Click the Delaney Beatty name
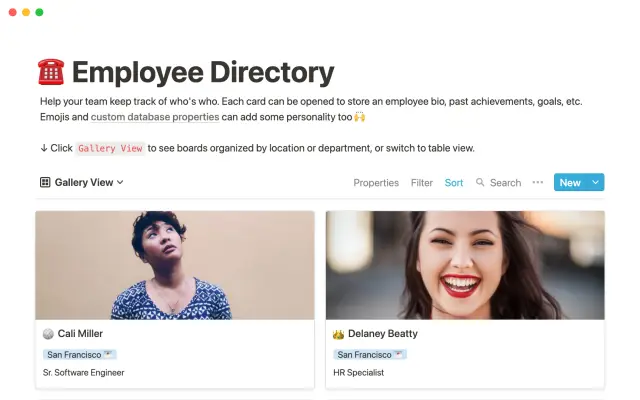The image size is (640, 400). 383,333
